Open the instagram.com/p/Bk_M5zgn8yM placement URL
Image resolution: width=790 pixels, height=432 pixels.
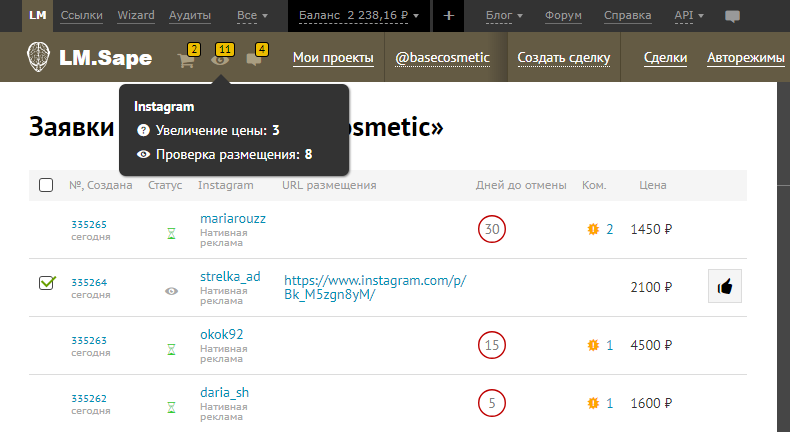(x=375, y=287)
